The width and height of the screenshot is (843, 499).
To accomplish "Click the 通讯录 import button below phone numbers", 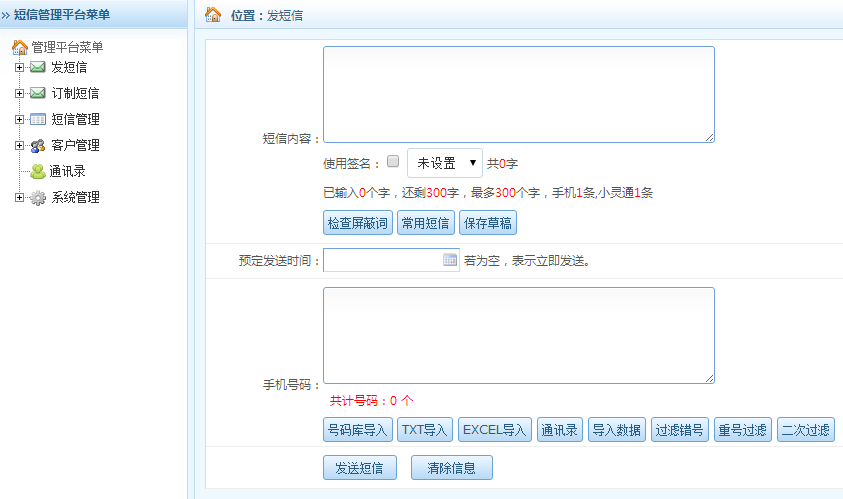I will tap(560, 430).
